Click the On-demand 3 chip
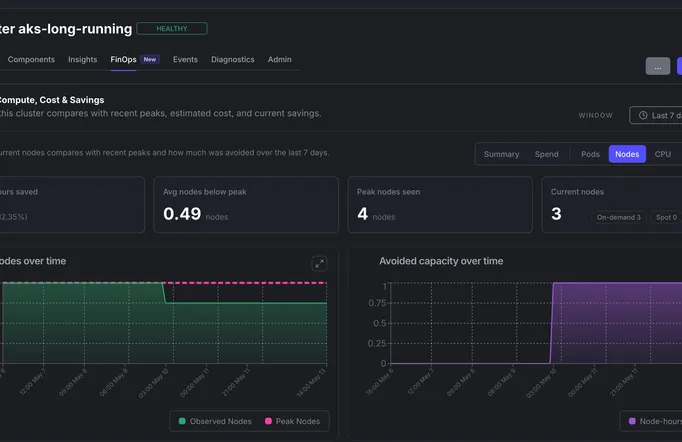 (618, 217)
